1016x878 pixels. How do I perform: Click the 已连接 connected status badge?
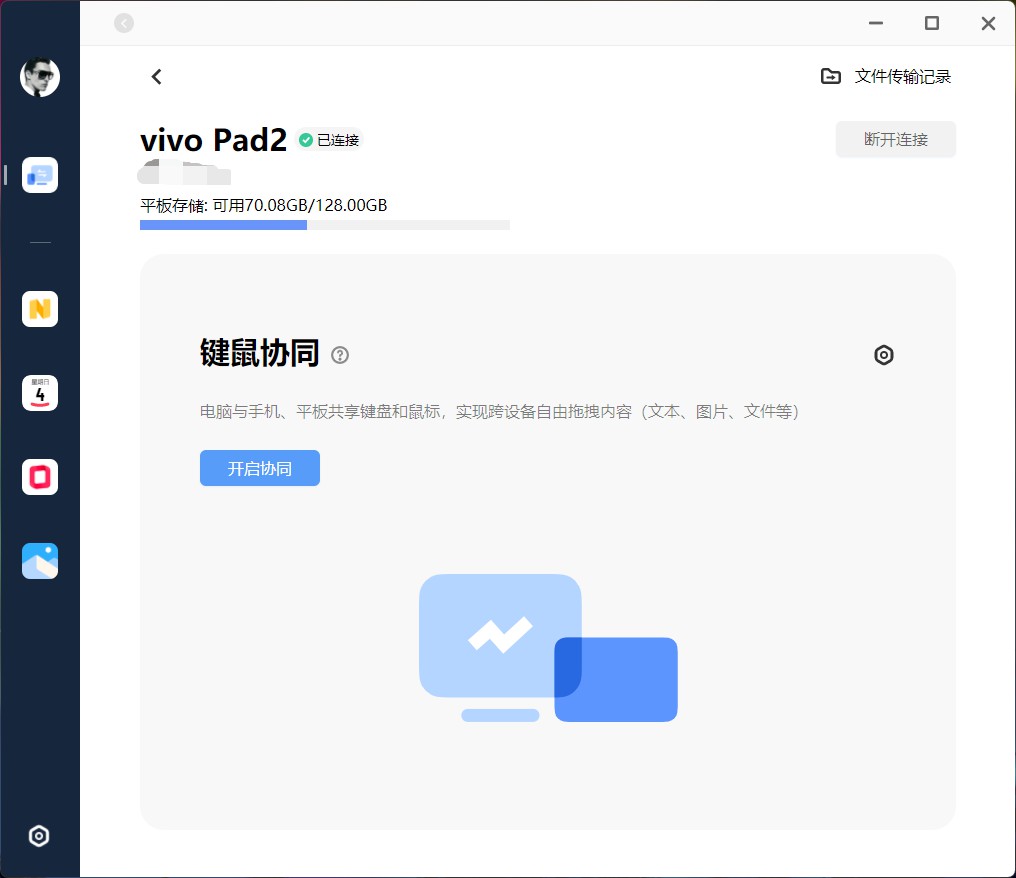pos(330,140)
